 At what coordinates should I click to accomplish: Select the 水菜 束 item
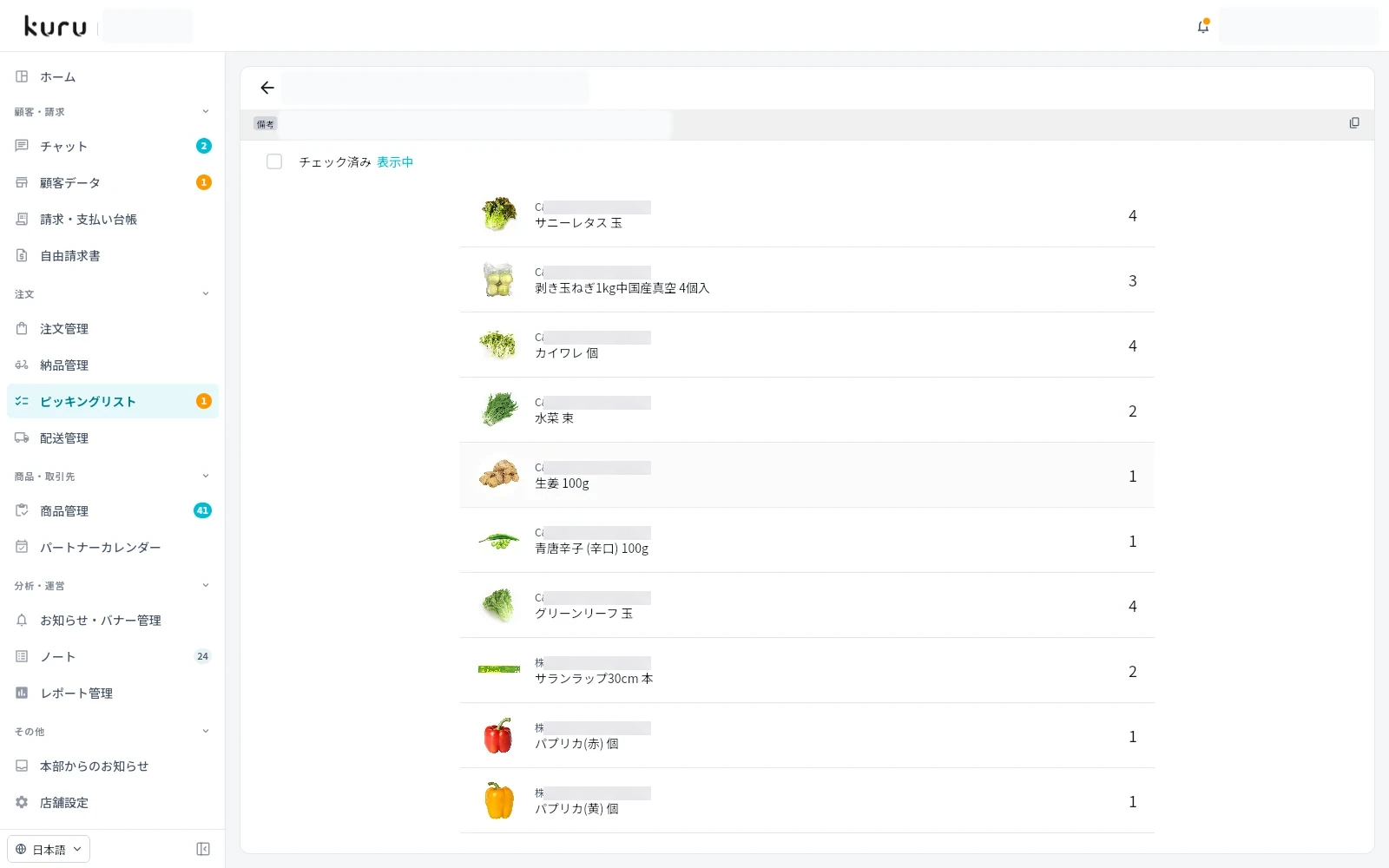pos(807,410)
